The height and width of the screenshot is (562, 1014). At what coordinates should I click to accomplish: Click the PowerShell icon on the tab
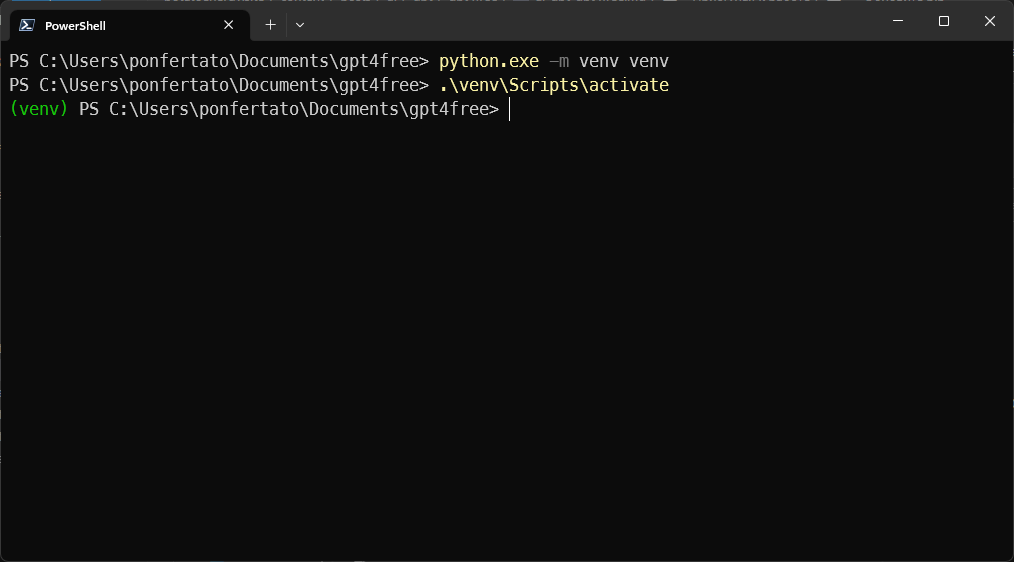[27, 25]
